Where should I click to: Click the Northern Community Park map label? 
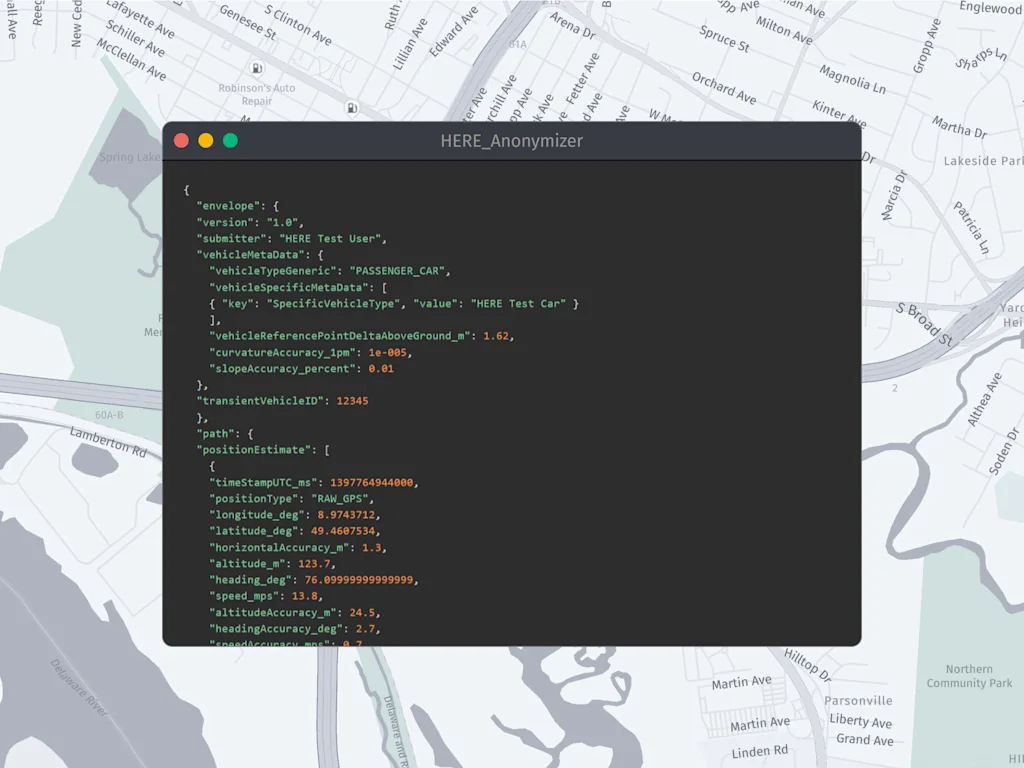point(969,676)
